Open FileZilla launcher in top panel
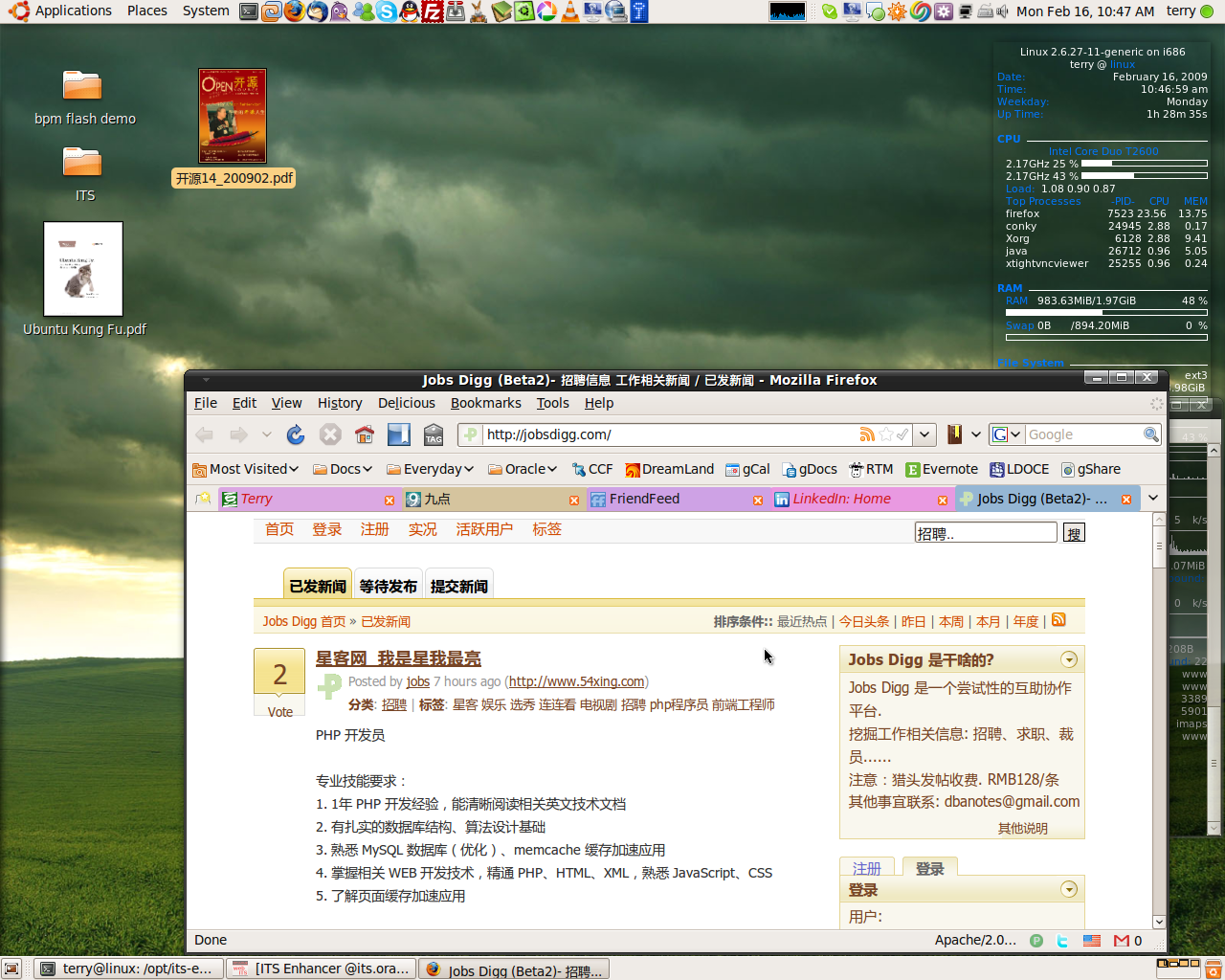The width and height of the screenshot is (1225, 980). (433, 11)
